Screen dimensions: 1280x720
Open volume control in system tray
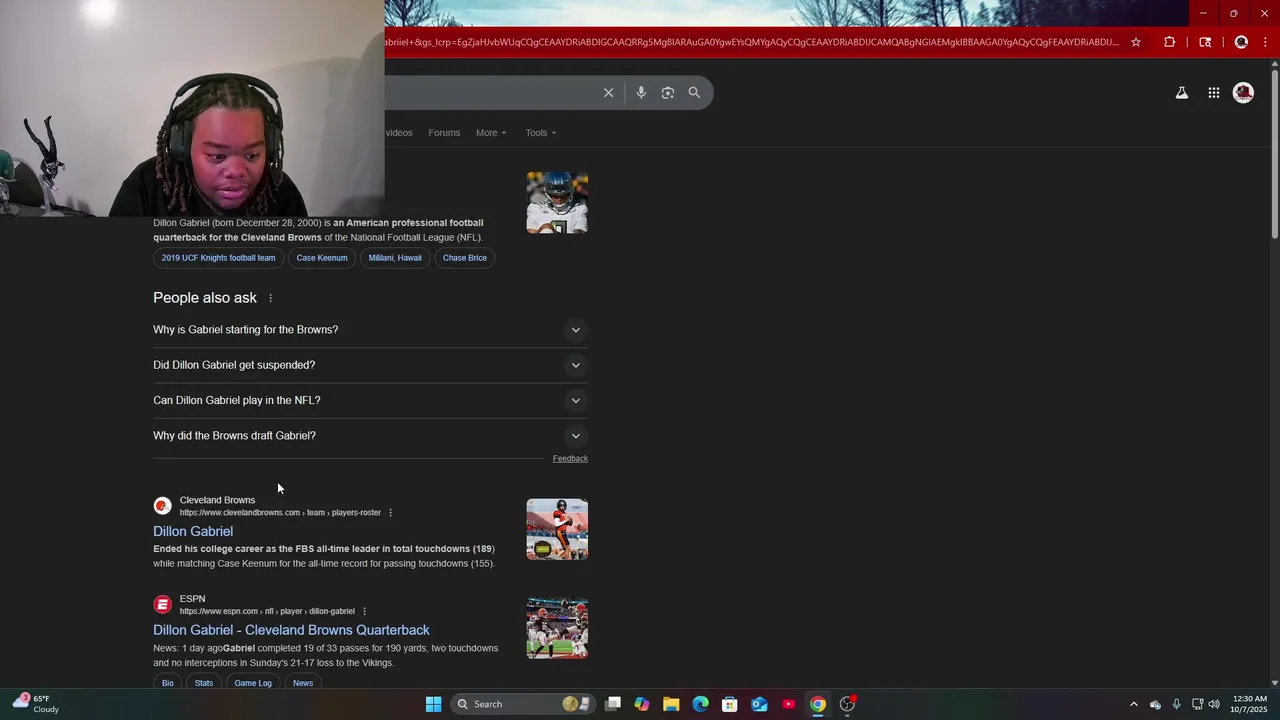tap(1213, 704)
